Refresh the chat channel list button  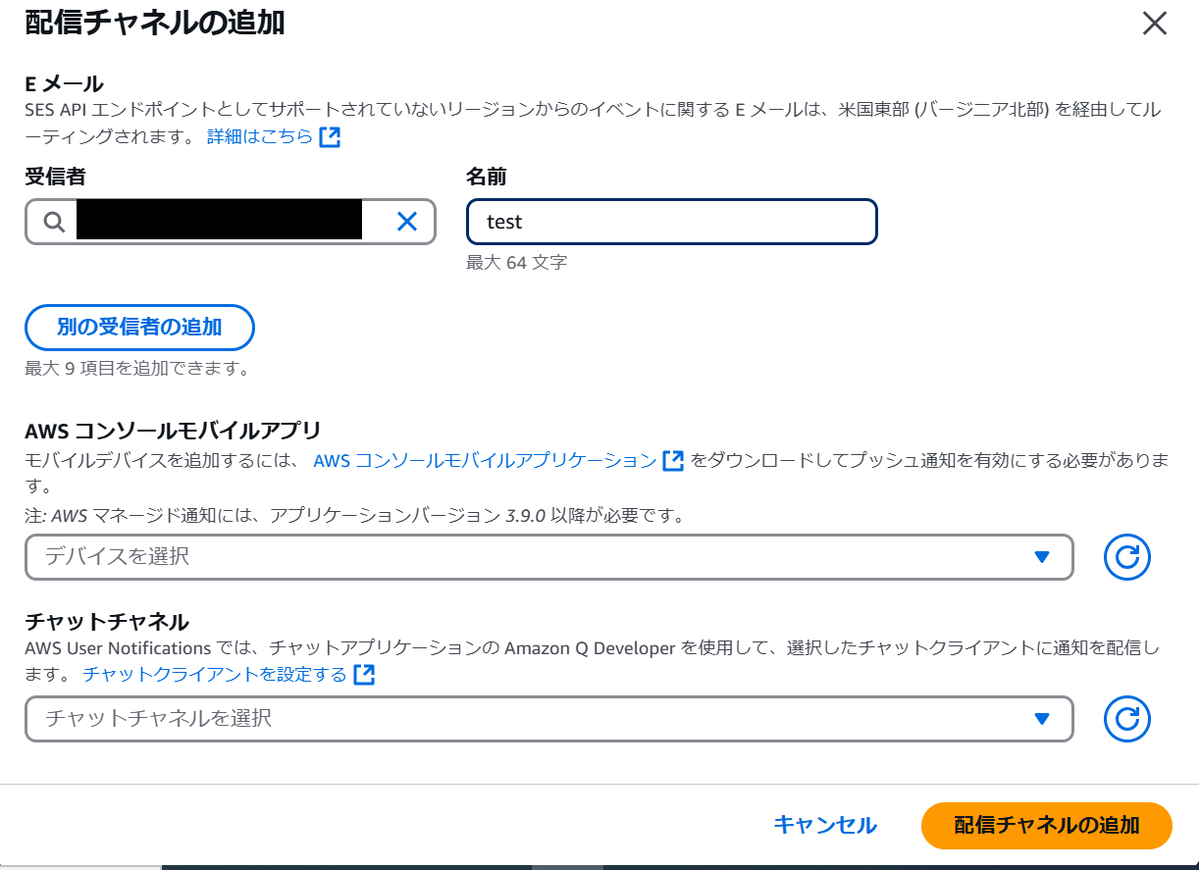point(1127,719)
